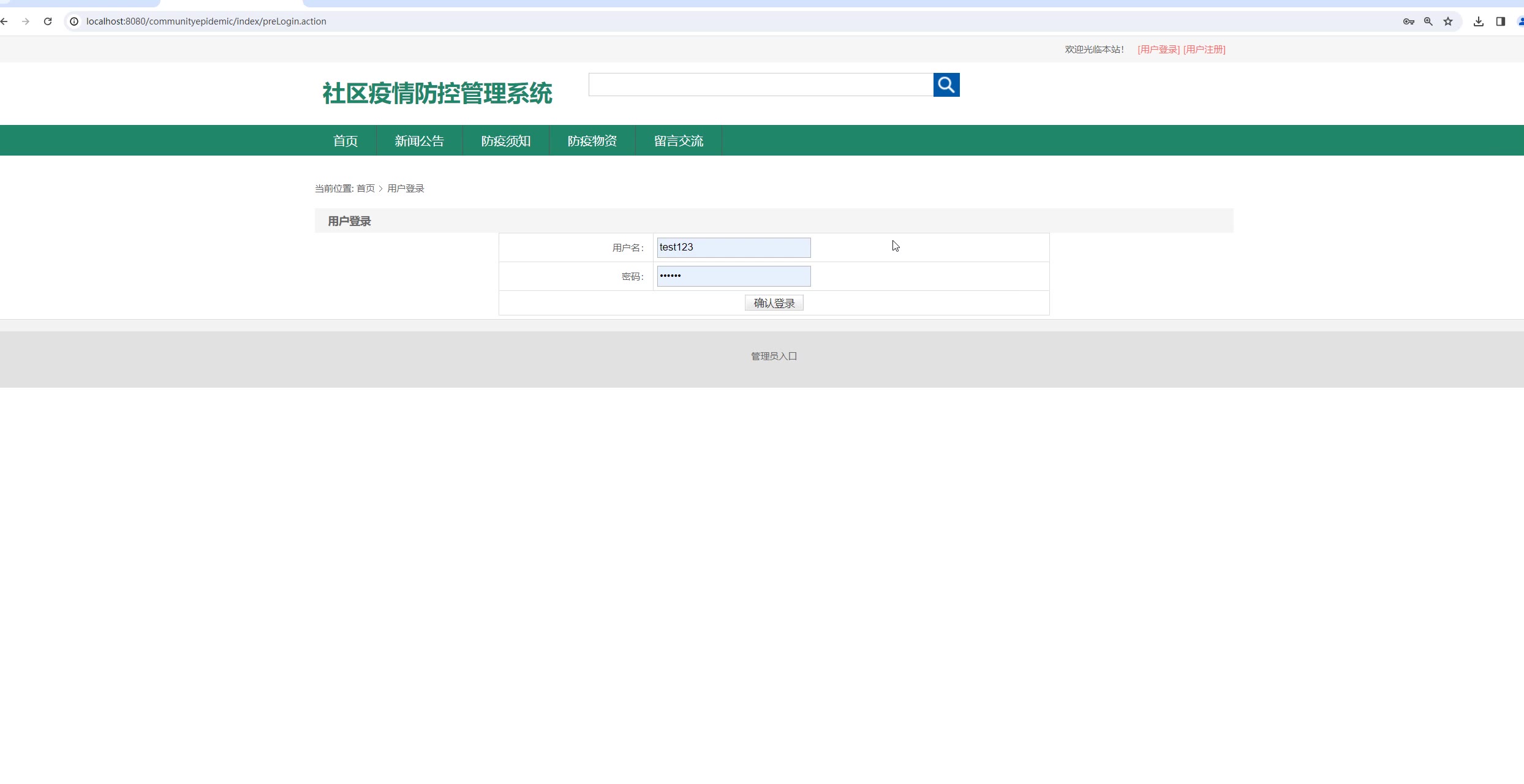Bookmark this page with the star icon

tap(1448, 21)
